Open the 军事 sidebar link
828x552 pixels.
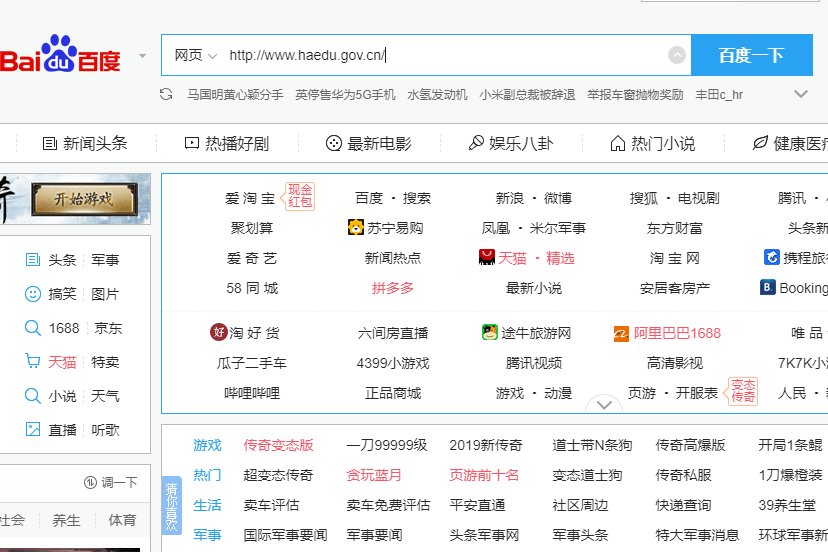click(105, 260)
